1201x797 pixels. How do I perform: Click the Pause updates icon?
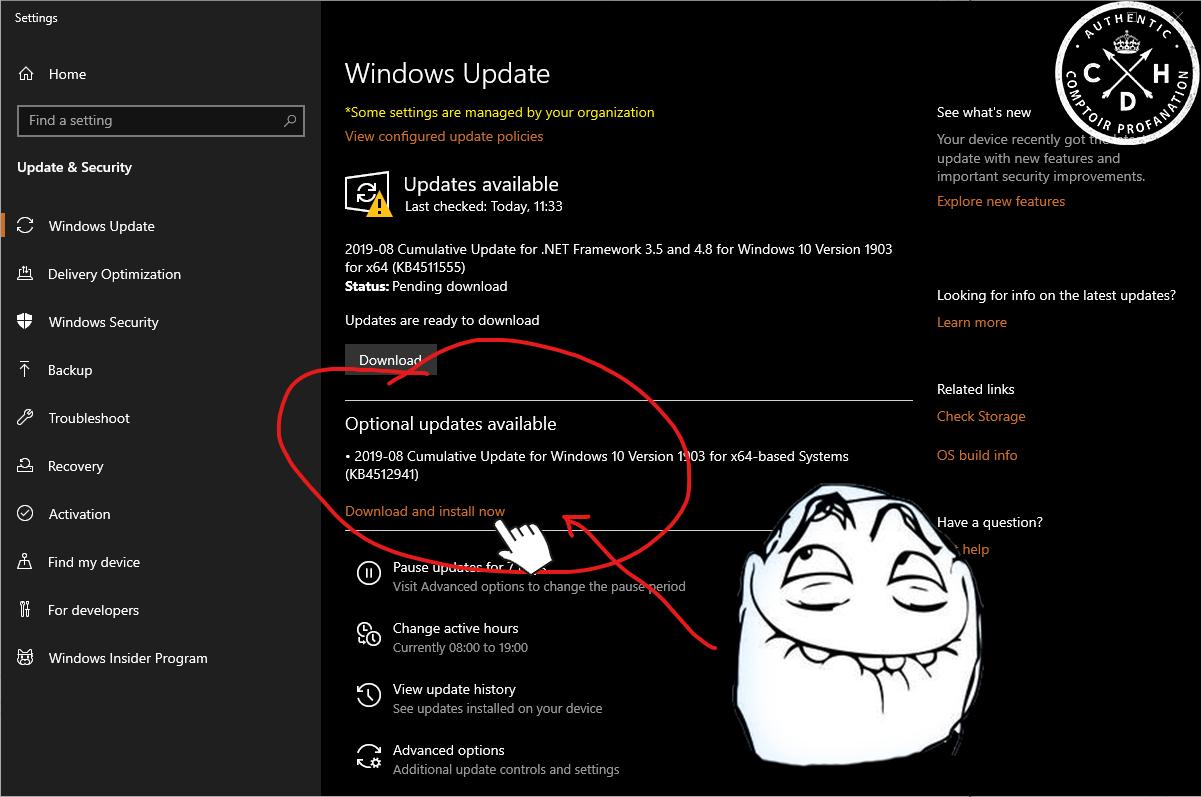point(369,573)
